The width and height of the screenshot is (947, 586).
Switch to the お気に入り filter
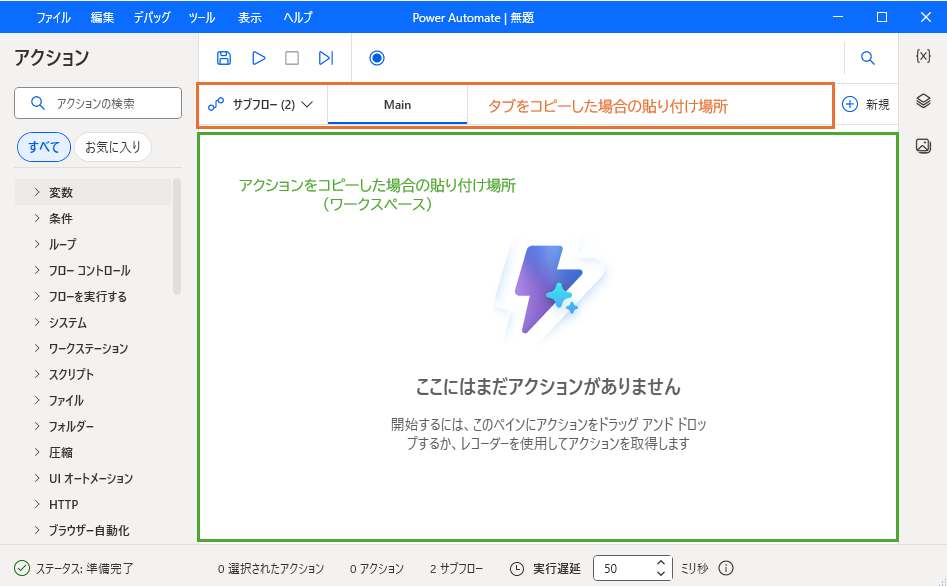[113, 147]
